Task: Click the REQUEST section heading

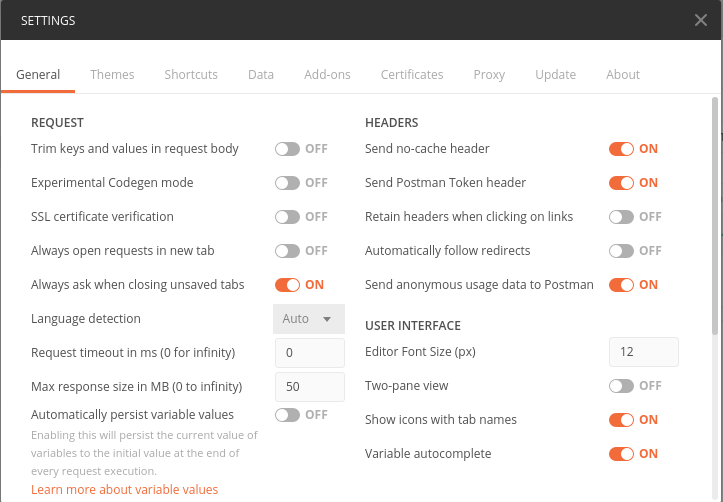Action: [x=57, y=123]
